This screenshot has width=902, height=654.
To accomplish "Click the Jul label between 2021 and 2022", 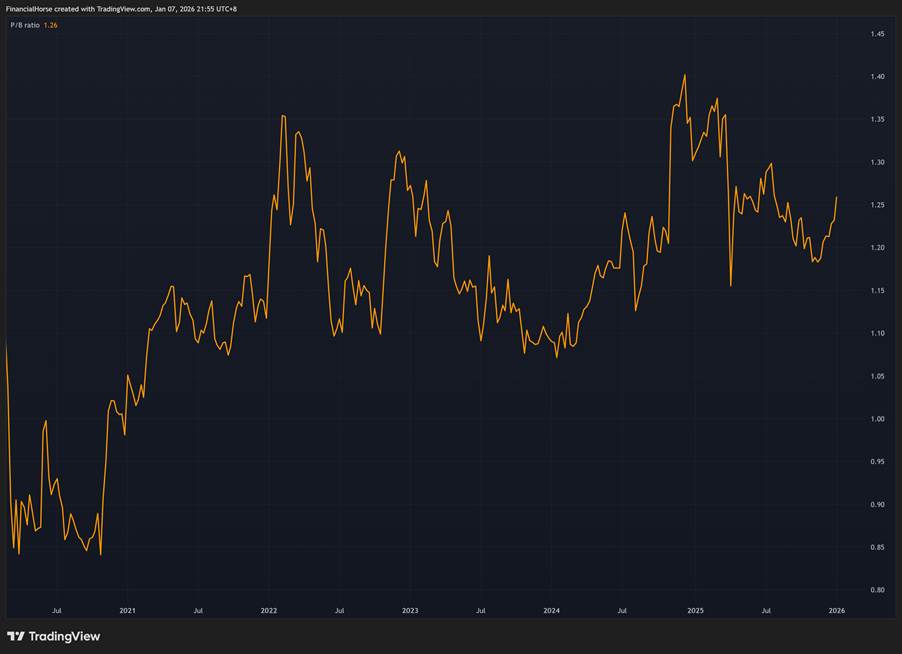I will pos(198,609).
